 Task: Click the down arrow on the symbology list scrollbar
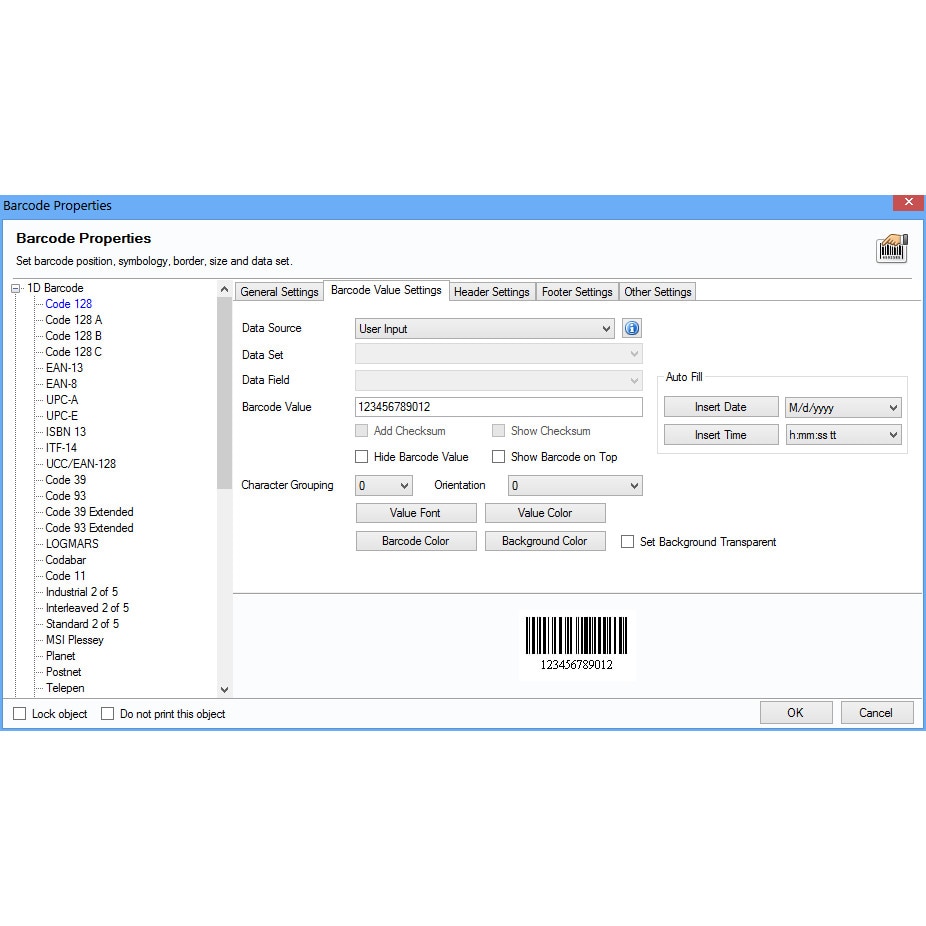pos(225,689)
